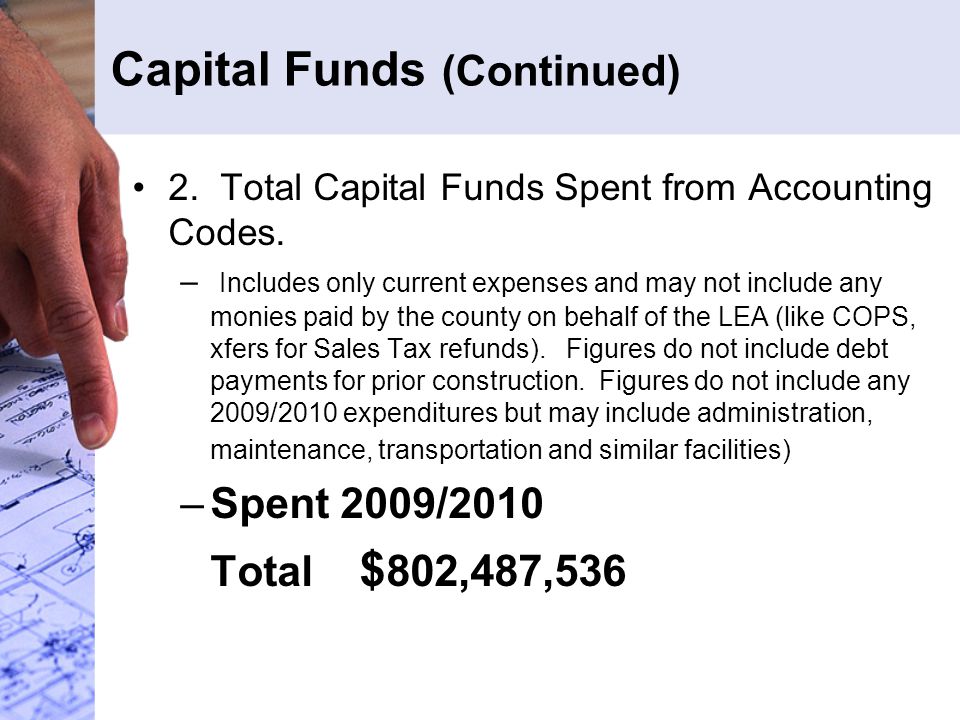Click the bold "Spent 2009/2010" heading
The image size is (960, 720).
[377, 504]
